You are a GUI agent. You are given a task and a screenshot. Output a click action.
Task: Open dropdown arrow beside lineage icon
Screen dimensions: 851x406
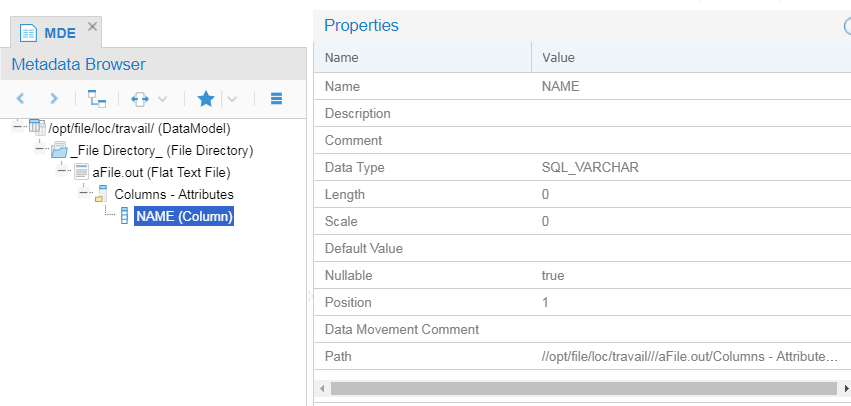pyautogui.click(x=162, y=99)
